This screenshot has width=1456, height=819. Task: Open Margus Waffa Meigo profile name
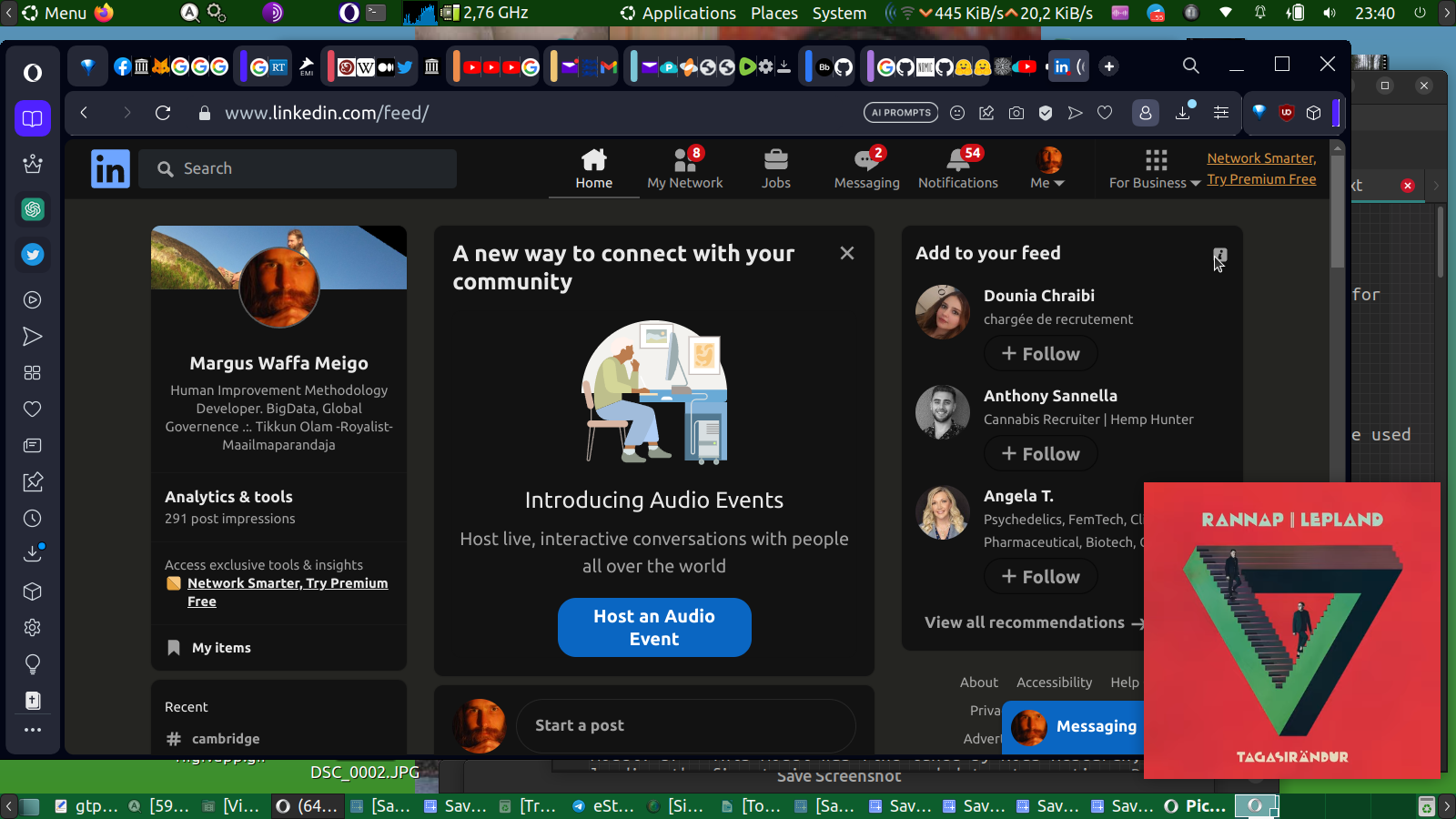pyautogui.click(x=279, y=363)
